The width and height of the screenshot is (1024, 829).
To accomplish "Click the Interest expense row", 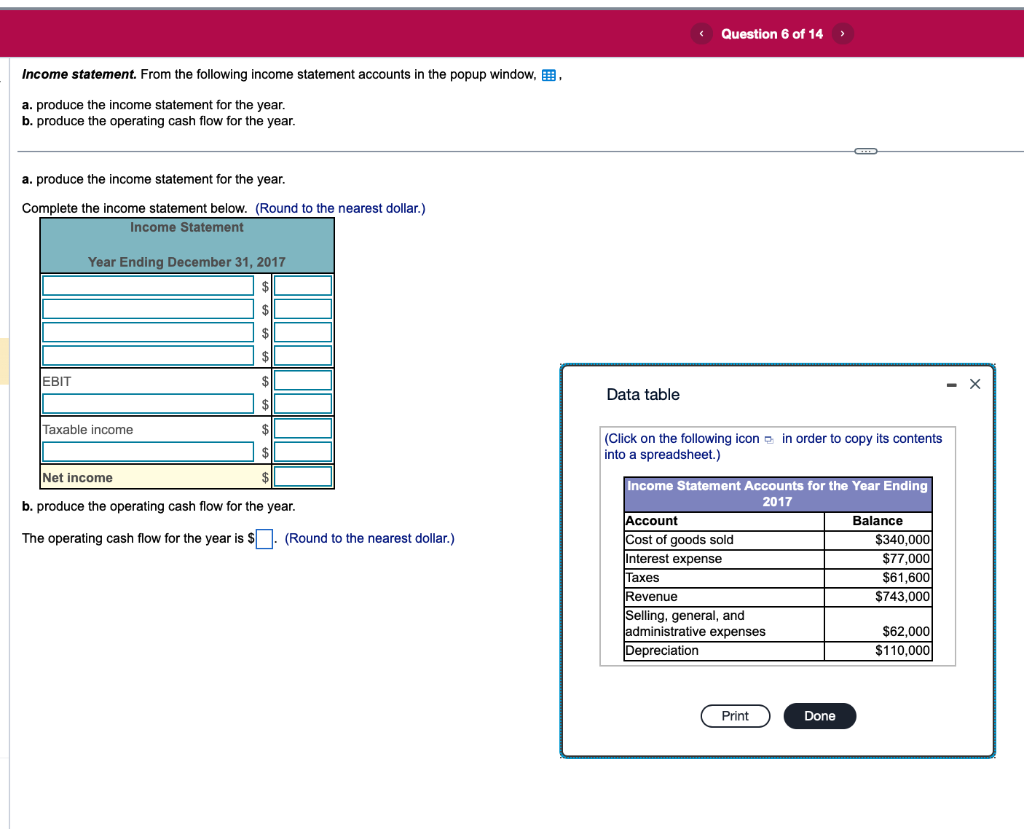I will point(778,559).
